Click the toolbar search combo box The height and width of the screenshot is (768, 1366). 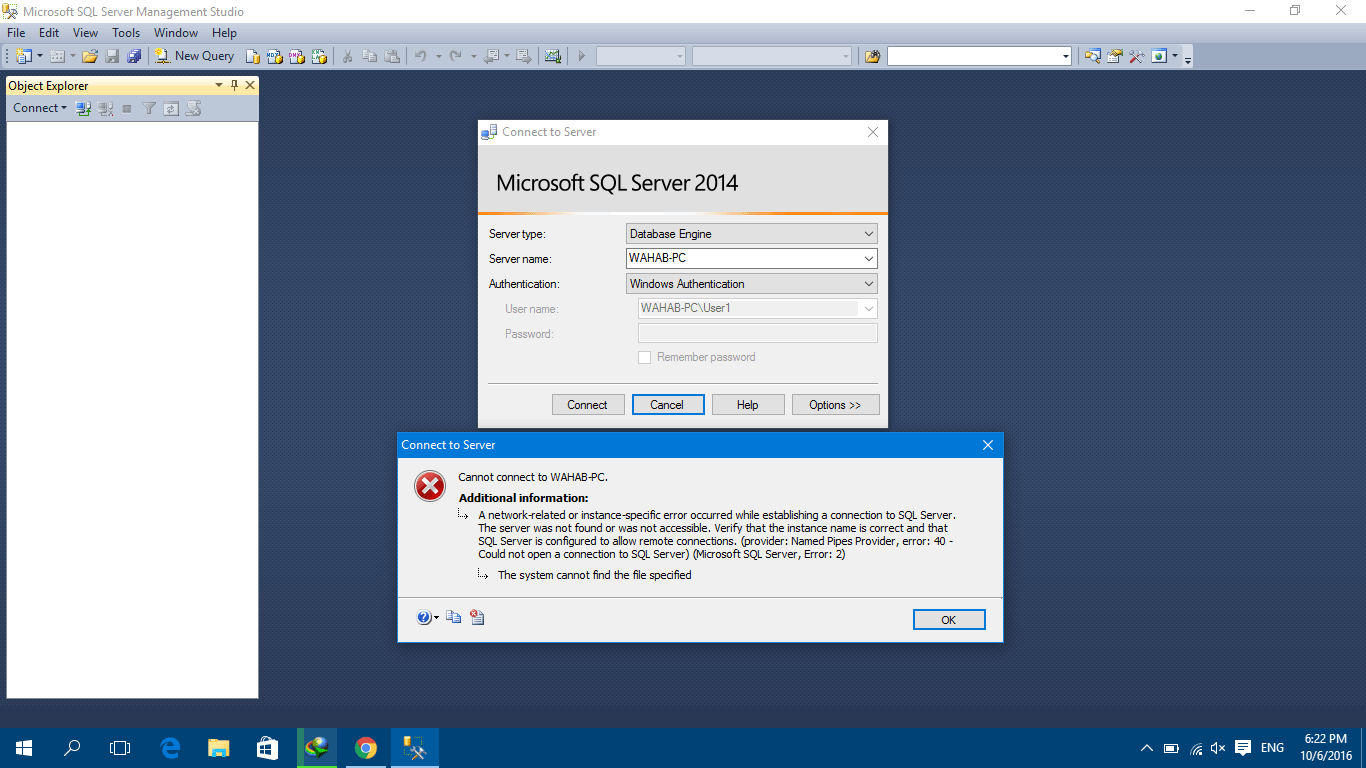(979, 56)
